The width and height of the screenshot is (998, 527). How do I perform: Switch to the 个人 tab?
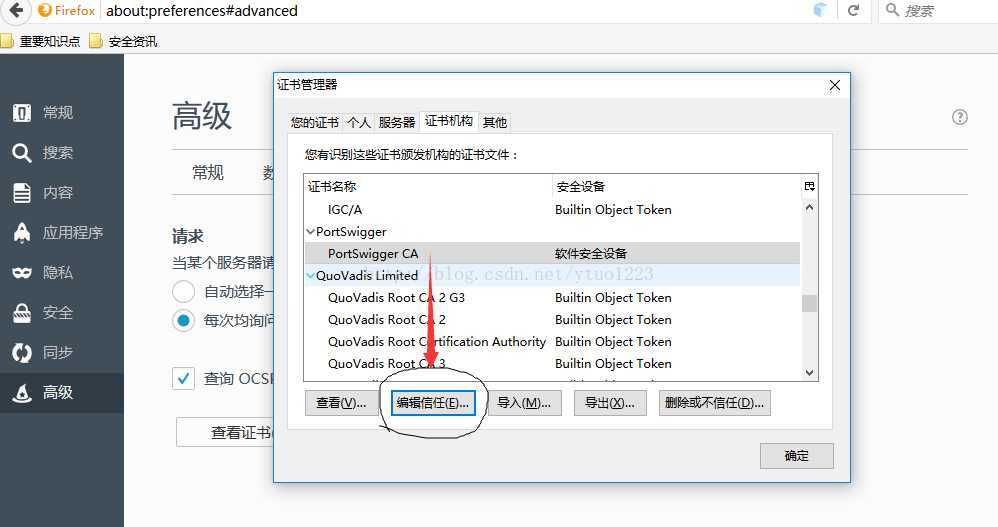359,122
